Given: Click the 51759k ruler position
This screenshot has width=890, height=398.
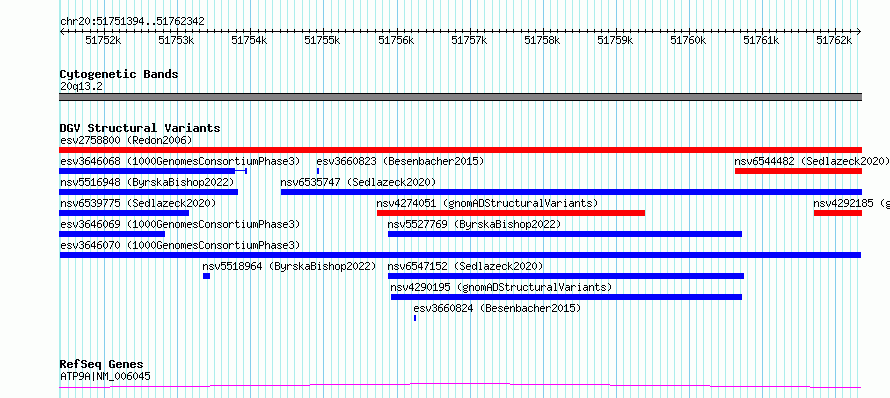Looking at the screenshot, I should pyautogui.click(x=616, y=40).
